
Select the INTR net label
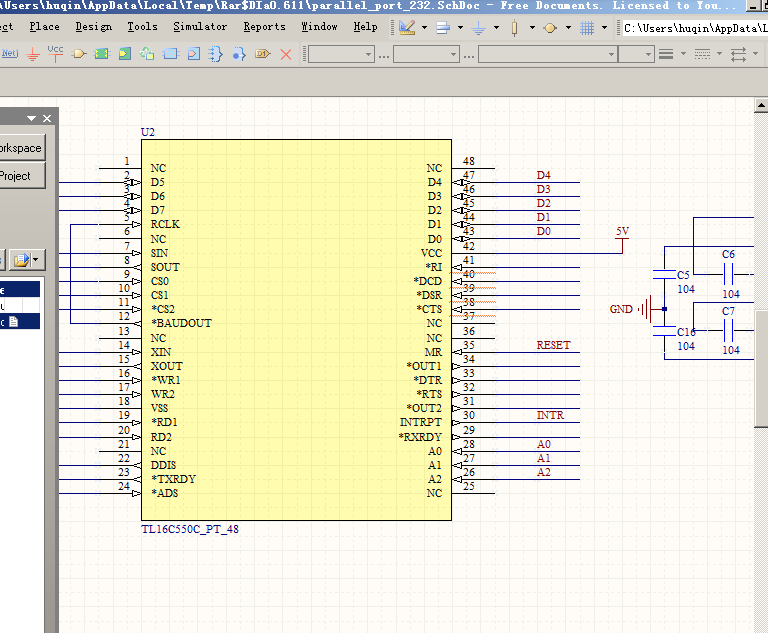pyautogui.click(x=551, y=415)
